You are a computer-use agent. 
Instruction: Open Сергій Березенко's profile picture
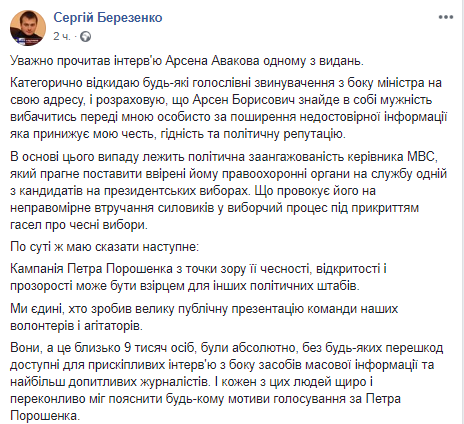tap(28, 28)
